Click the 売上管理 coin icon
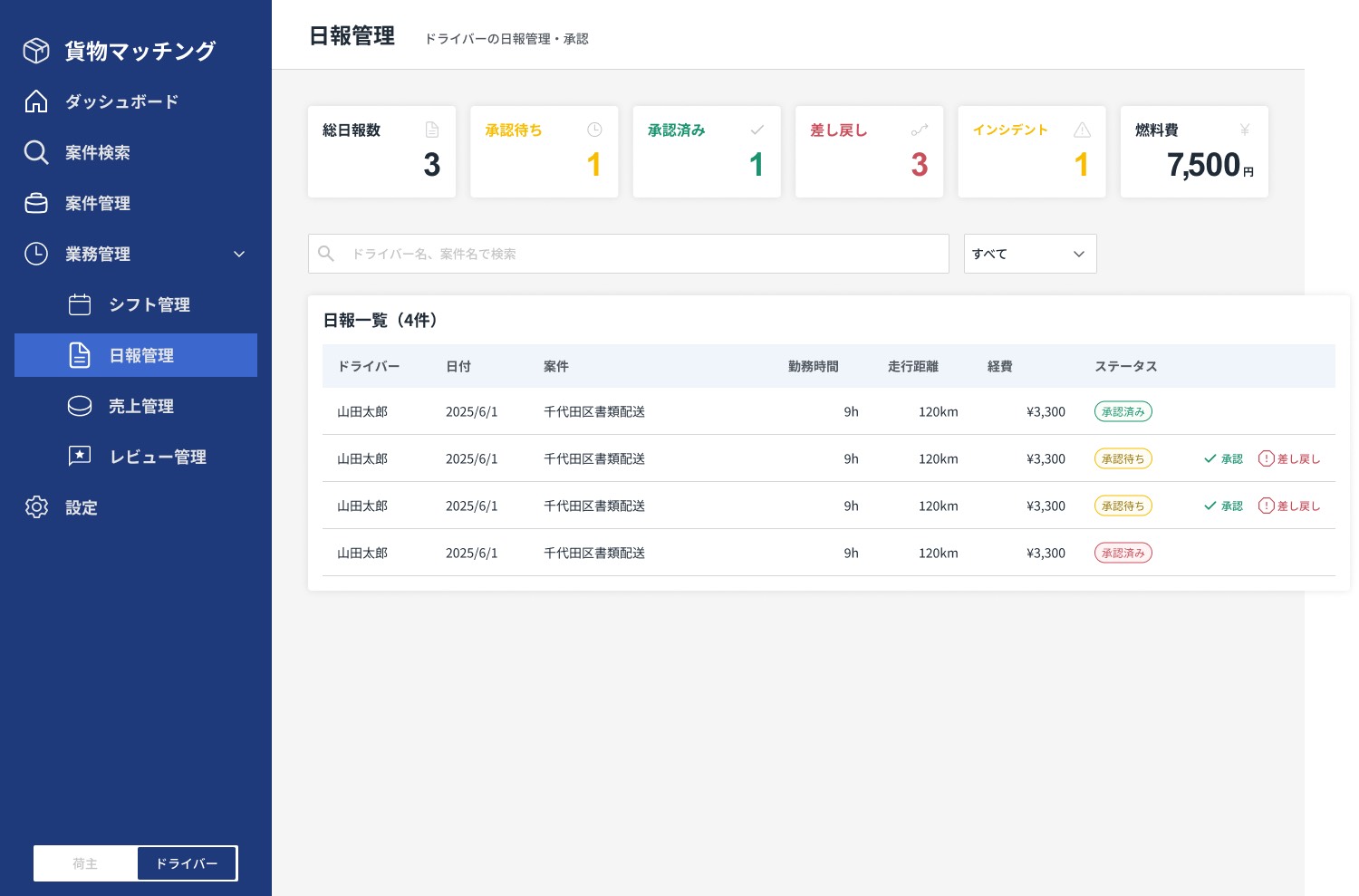This screenshot has width=1359, height=896. [x=80, y=406]
